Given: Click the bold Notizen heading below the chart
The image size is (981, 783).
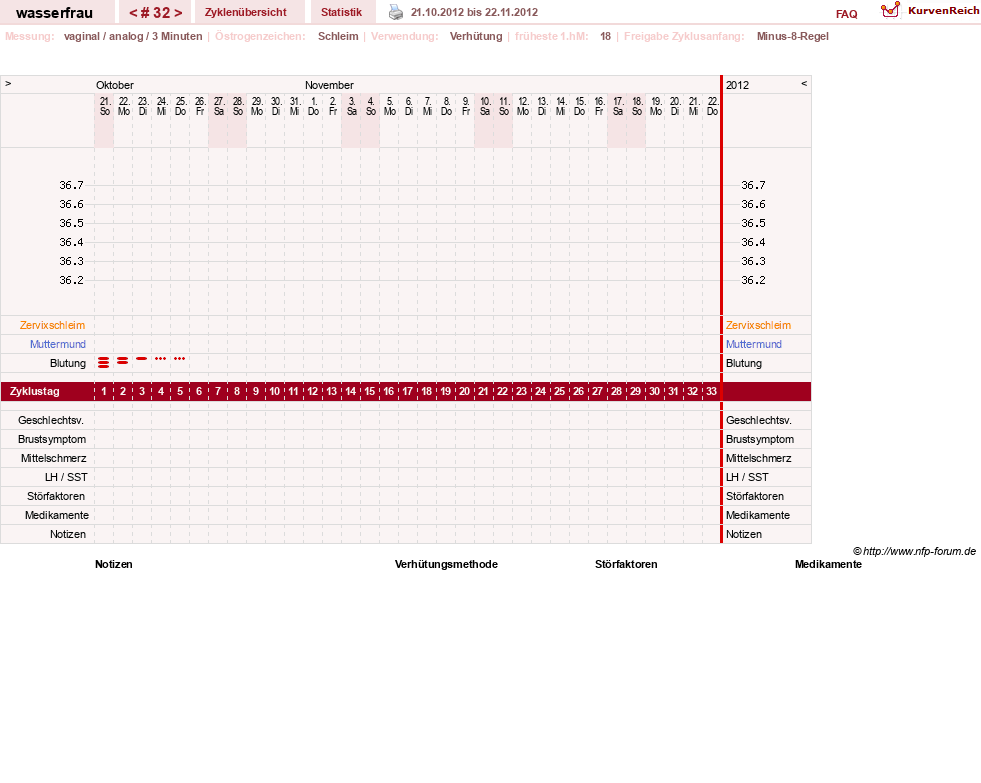Looking at the screenshot, I should point(114,564).
